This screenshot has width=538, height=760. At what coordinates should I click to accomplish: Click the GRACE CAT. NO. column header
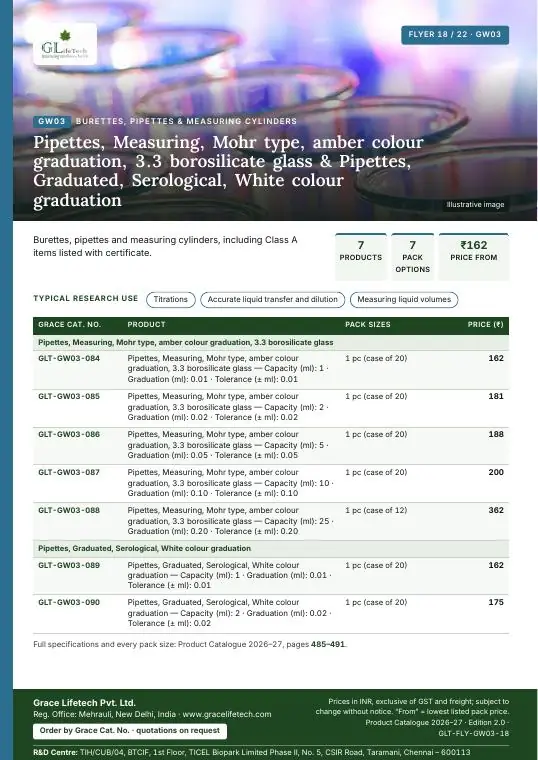pyautogui.click(x=69, y=325)
